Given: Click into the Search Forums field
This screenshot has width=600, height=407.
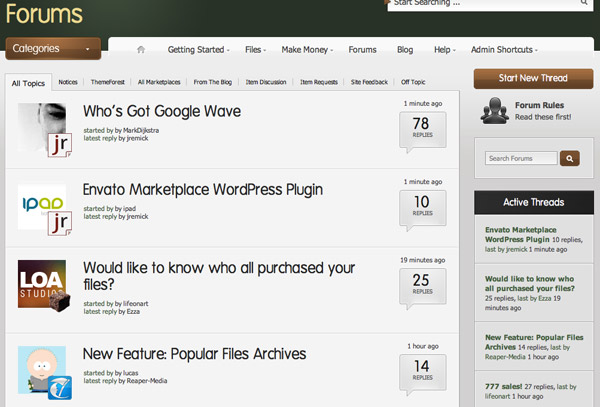Looking at the screenshot, I should 521,158.
